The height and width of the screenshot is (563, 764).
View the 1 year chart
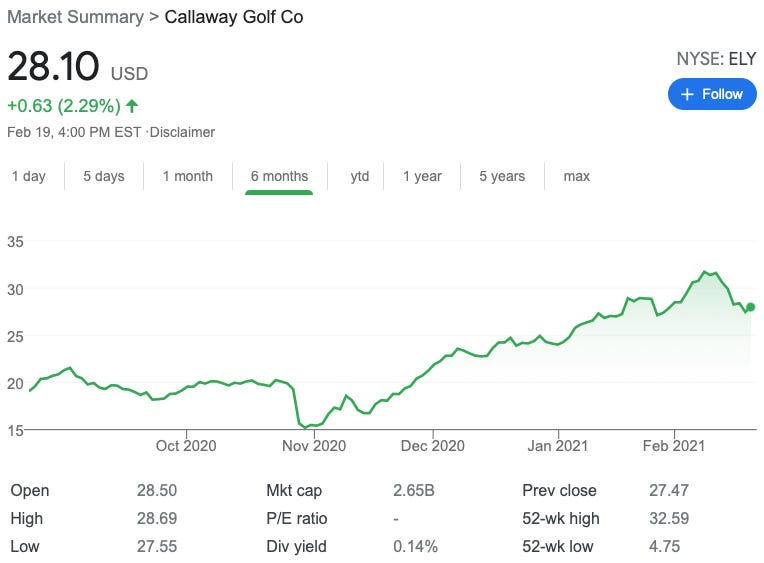422,176
